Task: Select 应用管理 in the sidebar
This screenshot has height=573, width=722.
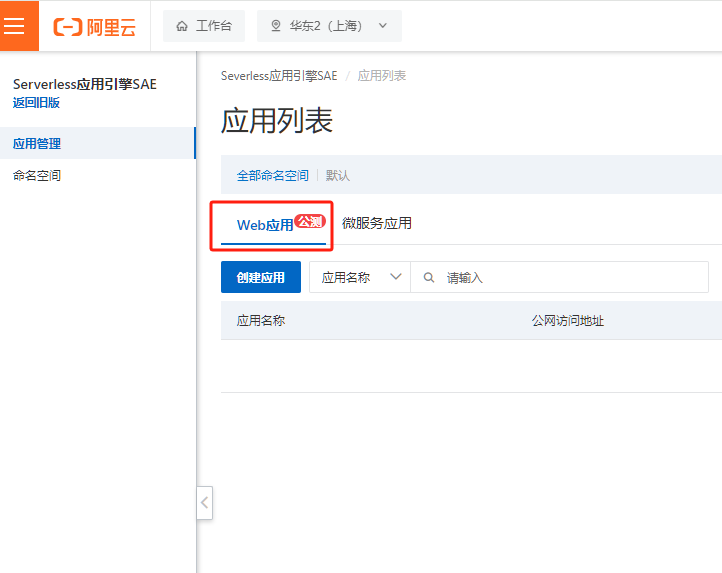Action: pyautogui.click(x=98, y=143)
